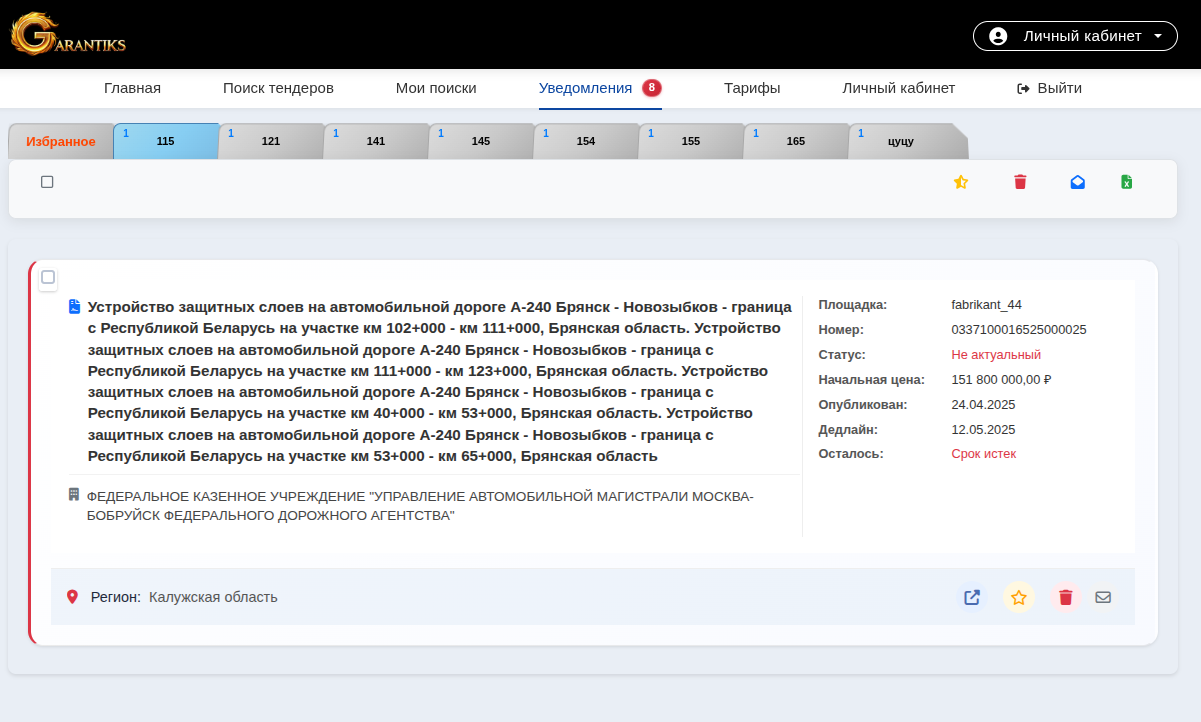
Task: Mark all notifications as read via envelope icon
Action: (x=1077, y=182)
